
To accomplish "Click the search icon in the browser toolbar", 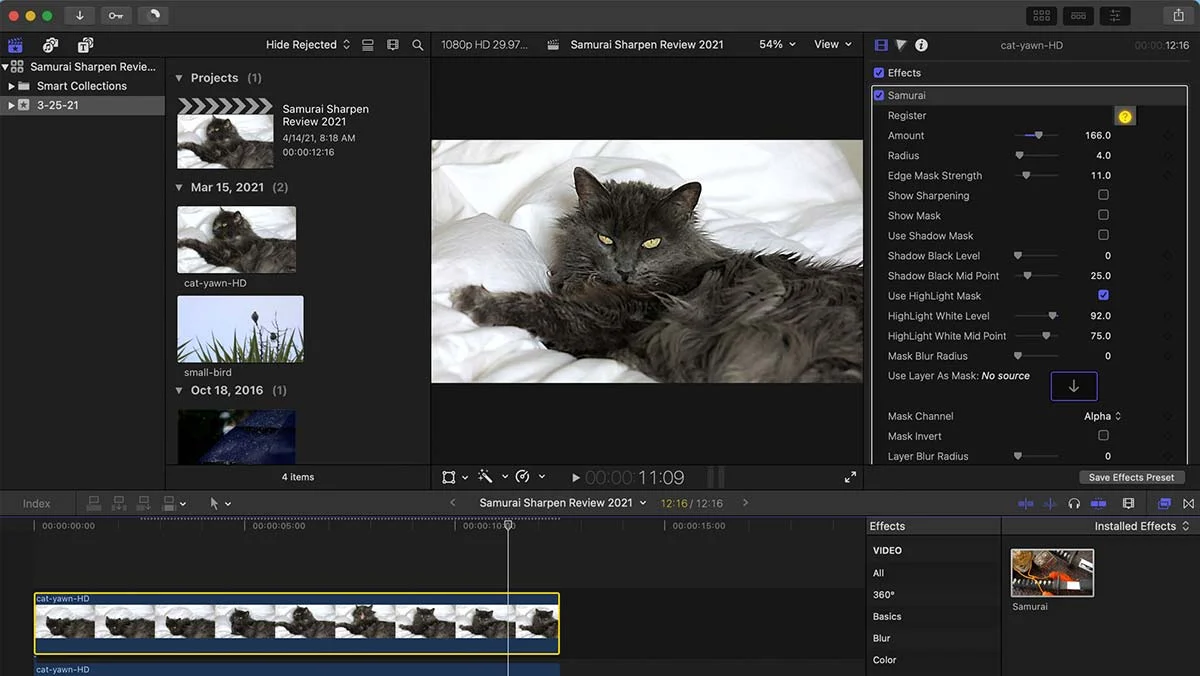I will 418,44.
